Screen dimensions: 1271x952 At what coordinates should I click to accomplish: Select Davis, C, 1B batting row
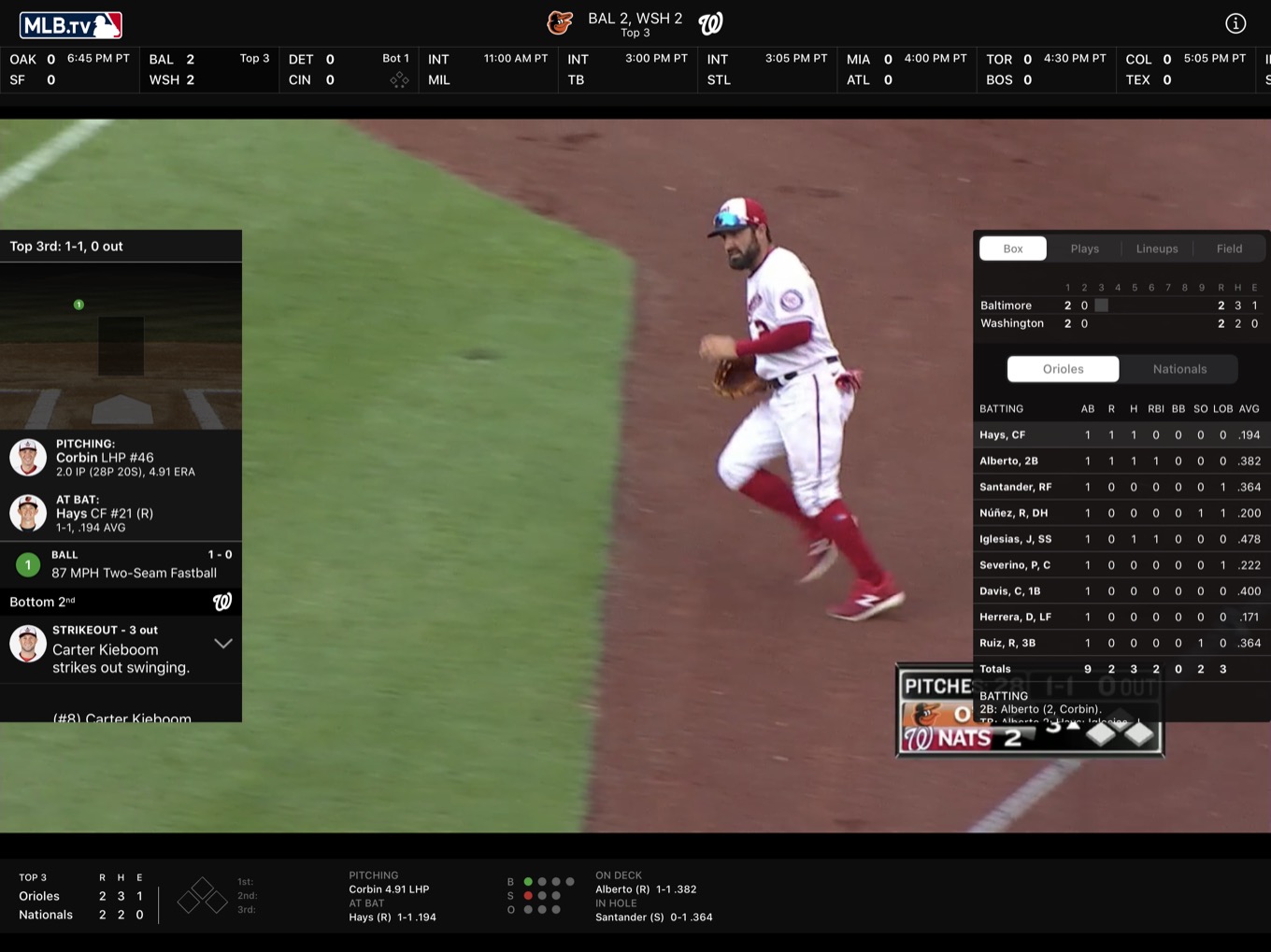point(1121,591)
